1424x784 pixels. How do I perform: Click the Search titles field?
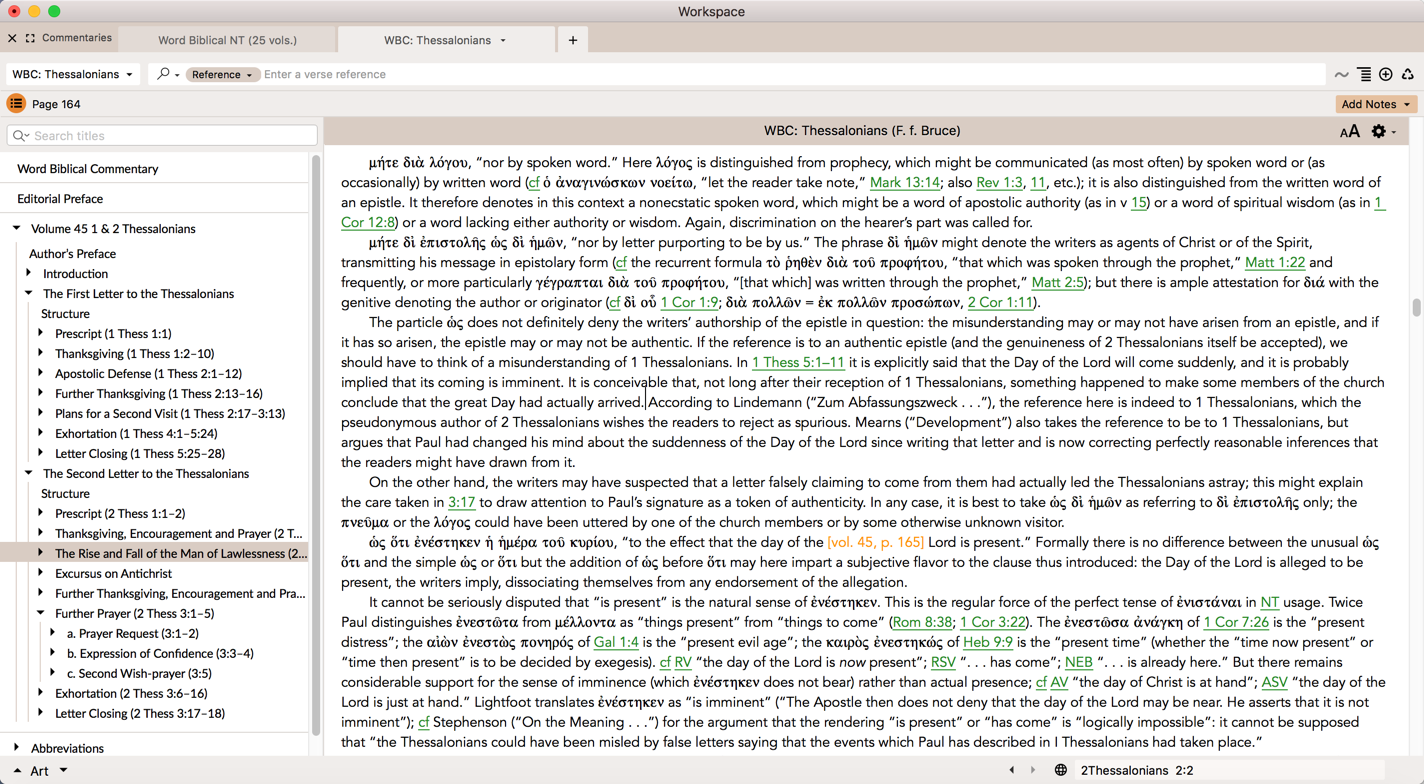[162, 136]
